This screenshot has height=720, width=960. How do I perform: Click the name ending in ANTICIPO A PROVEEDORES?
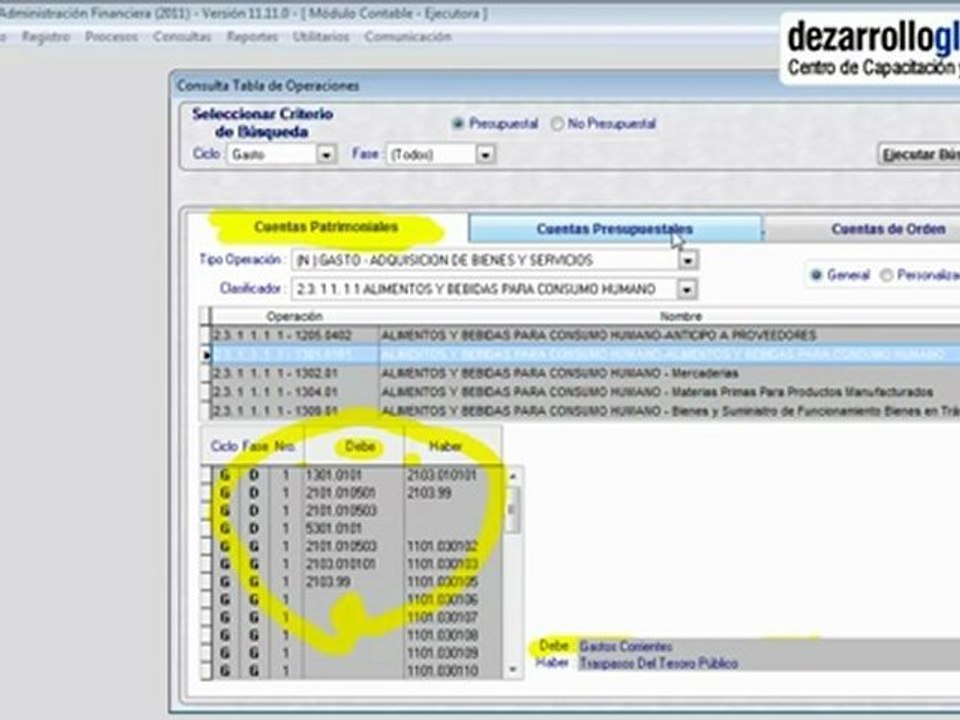click(x=599, y=336)
